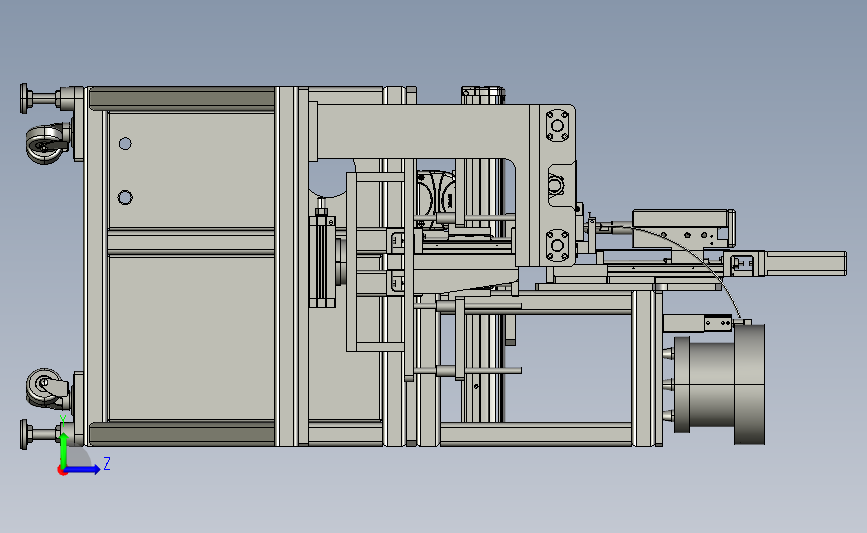This screenshot has width=867, height=533.
Task: Select the middle bearing housing on bracket
Action: pyautogui.click(x=557, y=184)
